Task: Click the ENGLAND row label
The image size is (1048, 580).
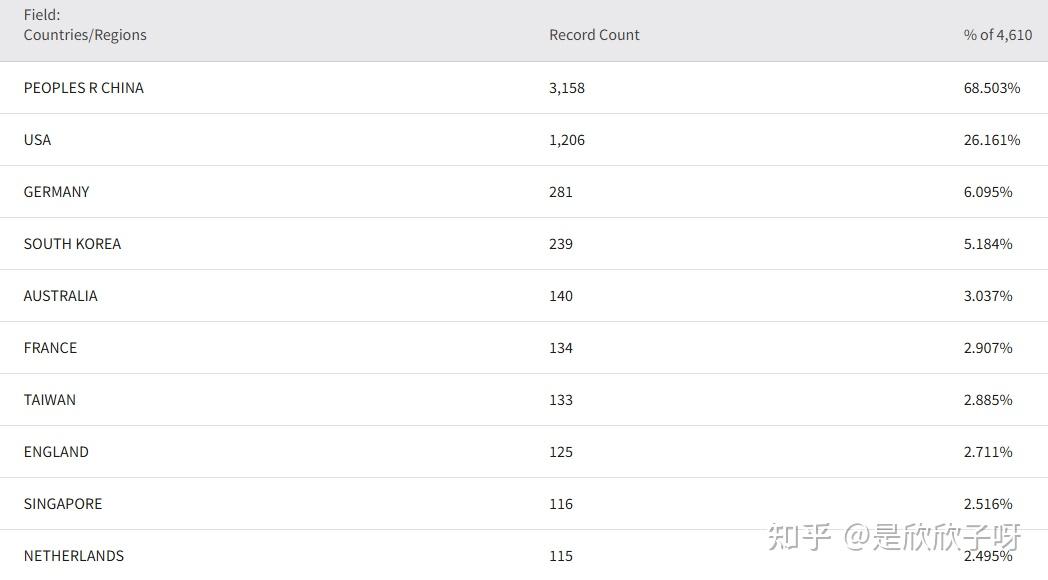Action: 56,452
